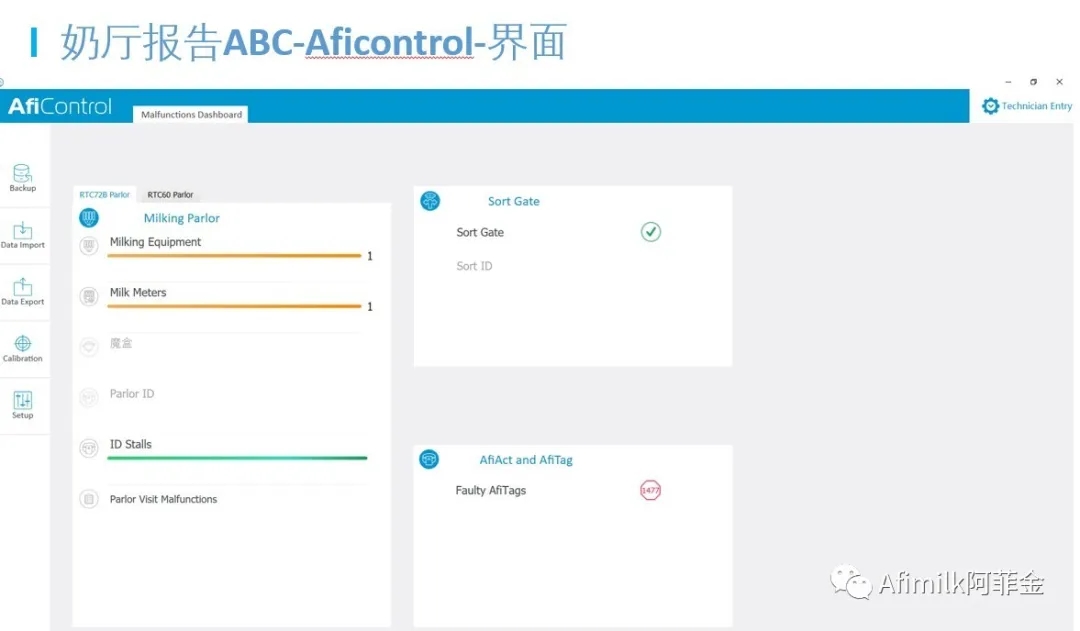Screen dimensions: 1080x631
Task: Select the RTC72B Parlor tab
Action: pyautogui.click(x=105, y=195)
